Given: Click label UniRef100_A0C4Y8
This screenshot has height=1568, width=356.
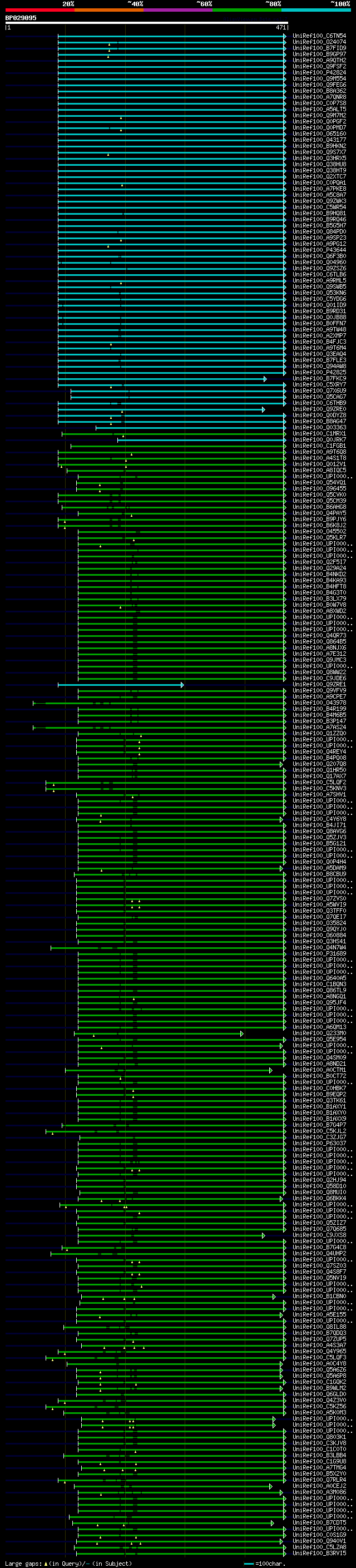Looking at the screenshot, I should click(x=319, y=1363).
